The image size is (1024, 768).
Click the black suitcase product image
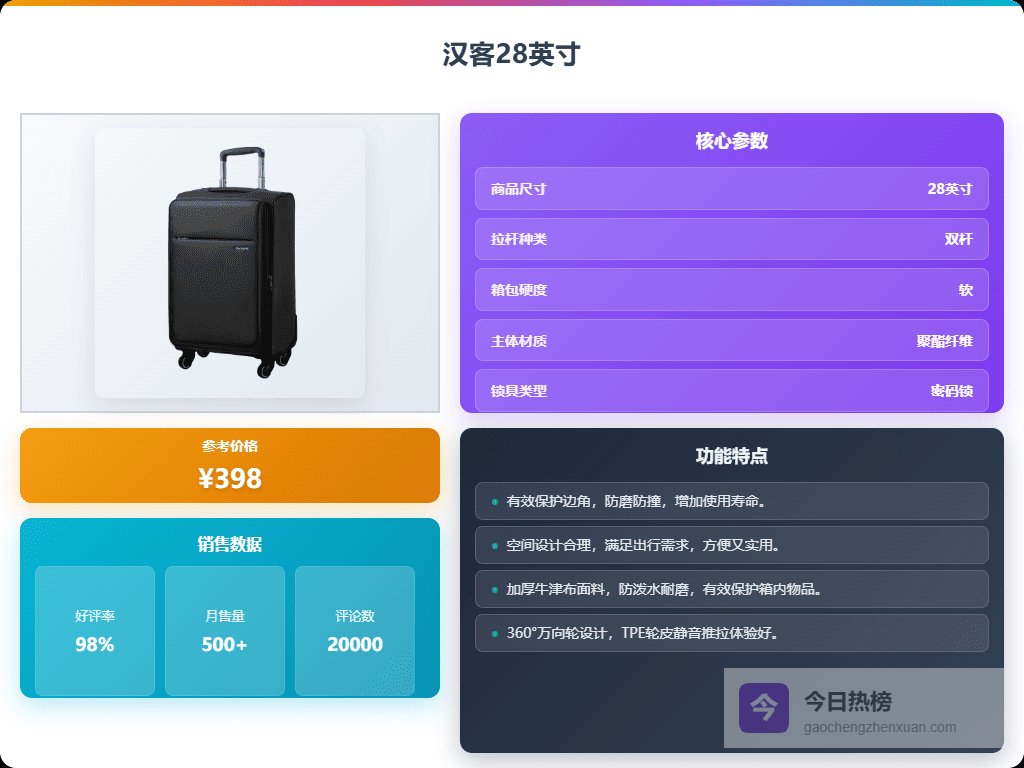coord(230,263)
